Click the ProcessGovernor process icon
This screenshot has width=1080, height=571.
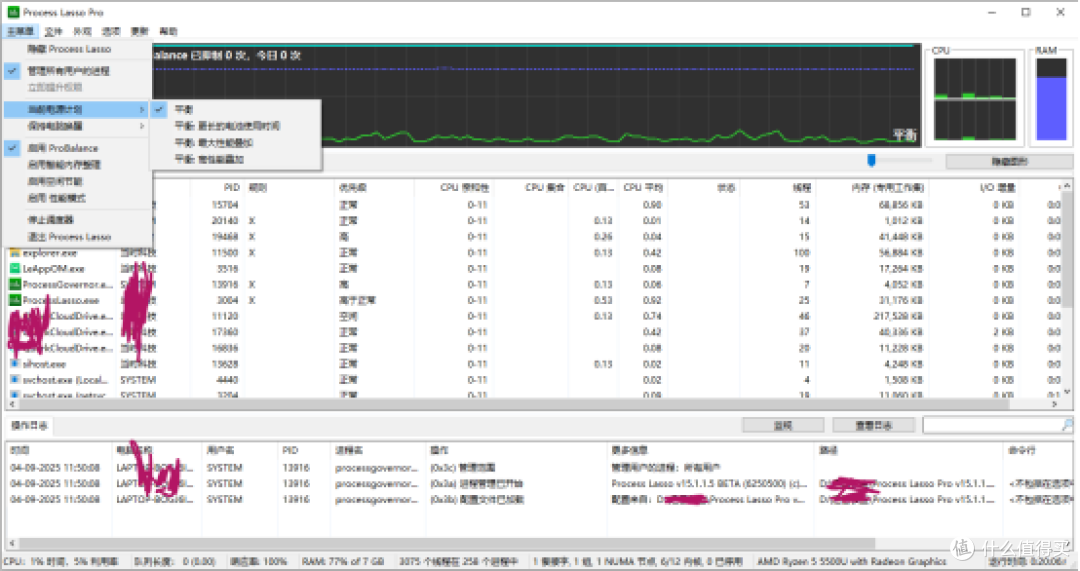coord(14,284)
